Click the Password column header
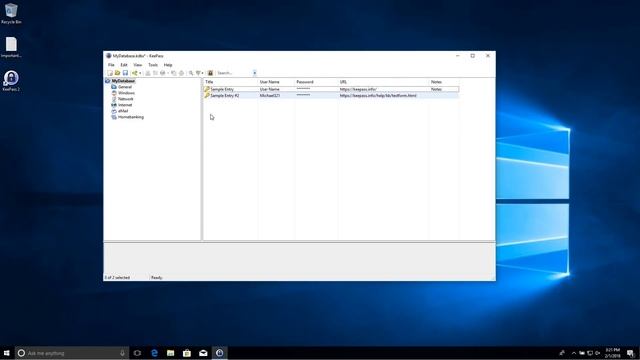The width and height of the screenshot is (640, 360). 316,82
